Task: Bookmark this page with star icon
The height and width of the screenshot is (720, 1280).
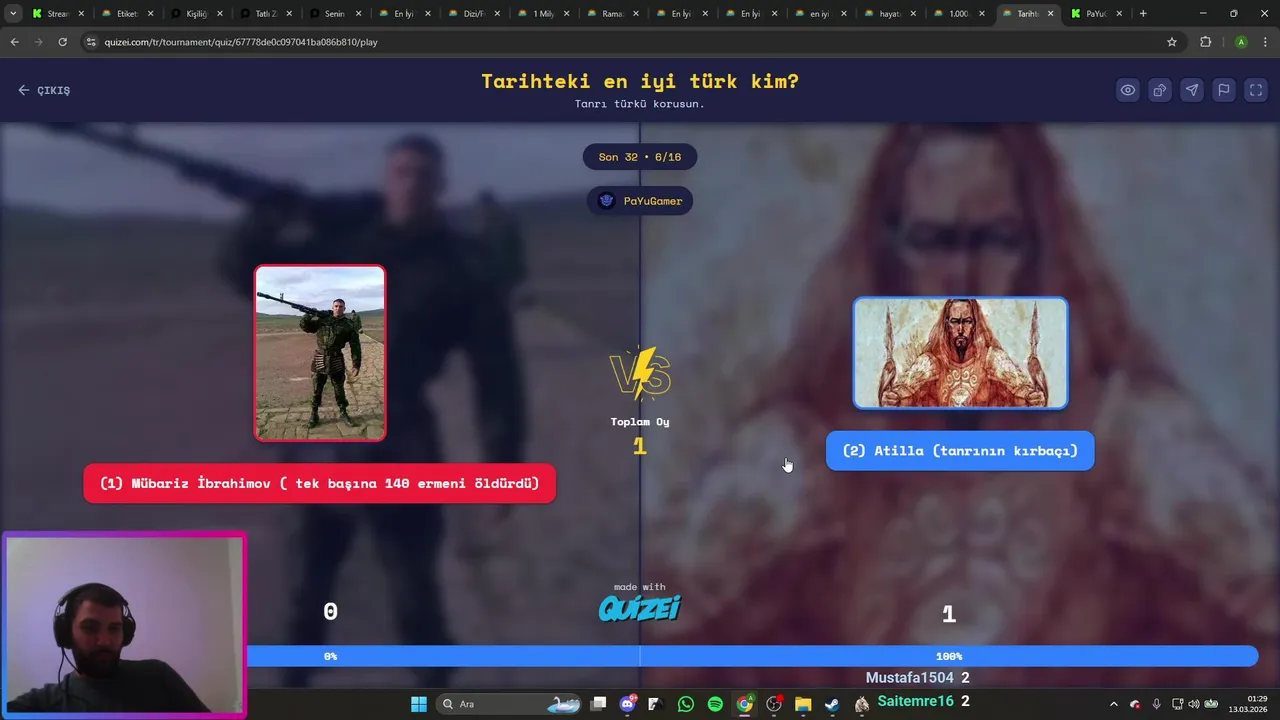Action: pyautogui.click(x=1172, y=42)
